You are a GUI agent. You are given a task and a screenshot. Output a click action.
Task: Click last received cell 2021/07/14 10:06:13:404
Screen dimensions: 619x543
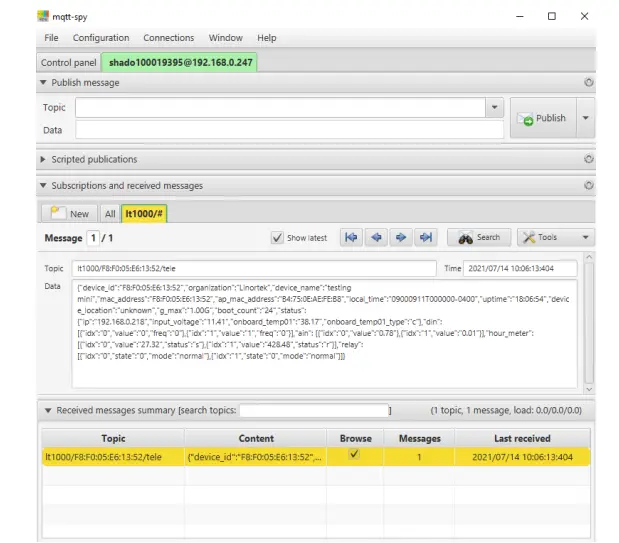point(522,457)
